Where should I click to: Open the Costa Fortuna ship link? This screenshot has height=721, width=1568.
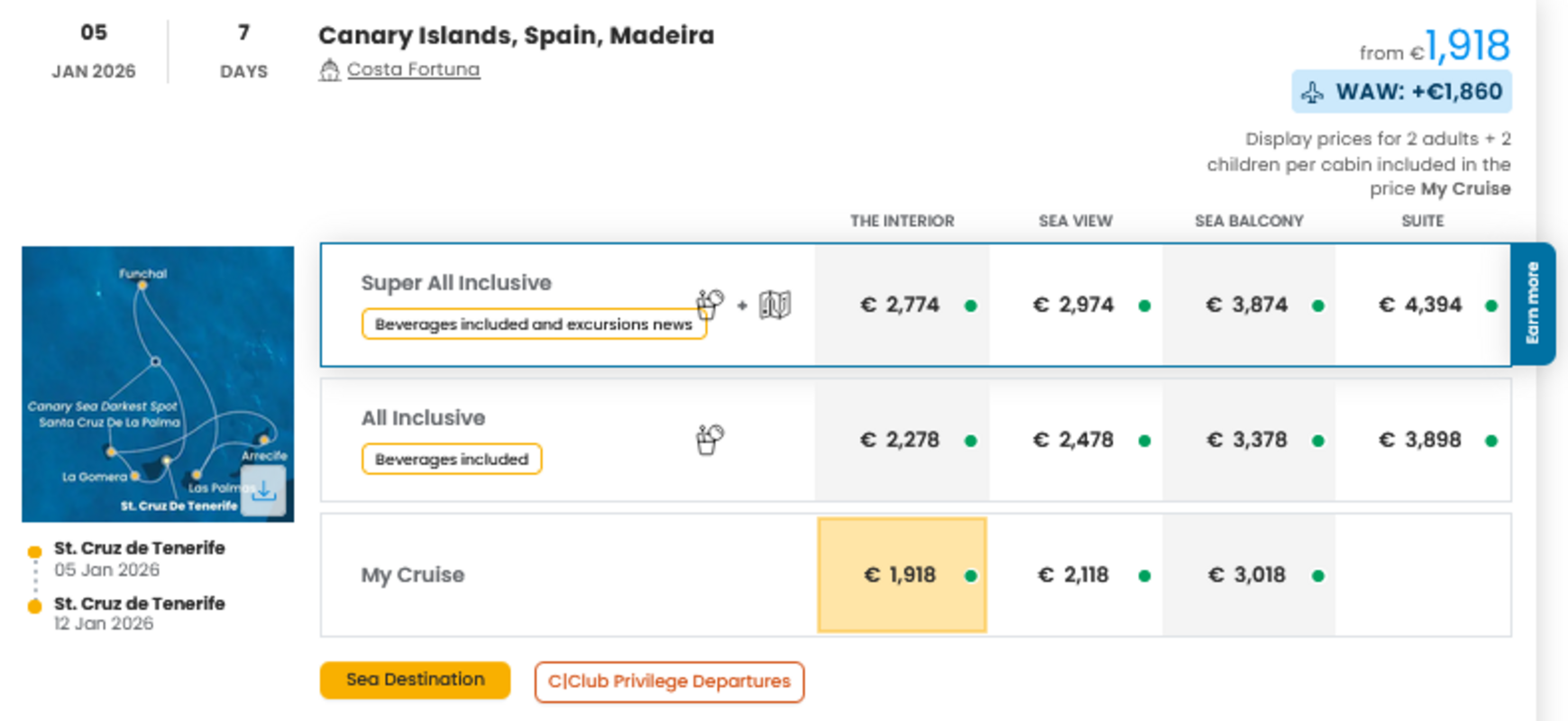[x=413, y=69]
